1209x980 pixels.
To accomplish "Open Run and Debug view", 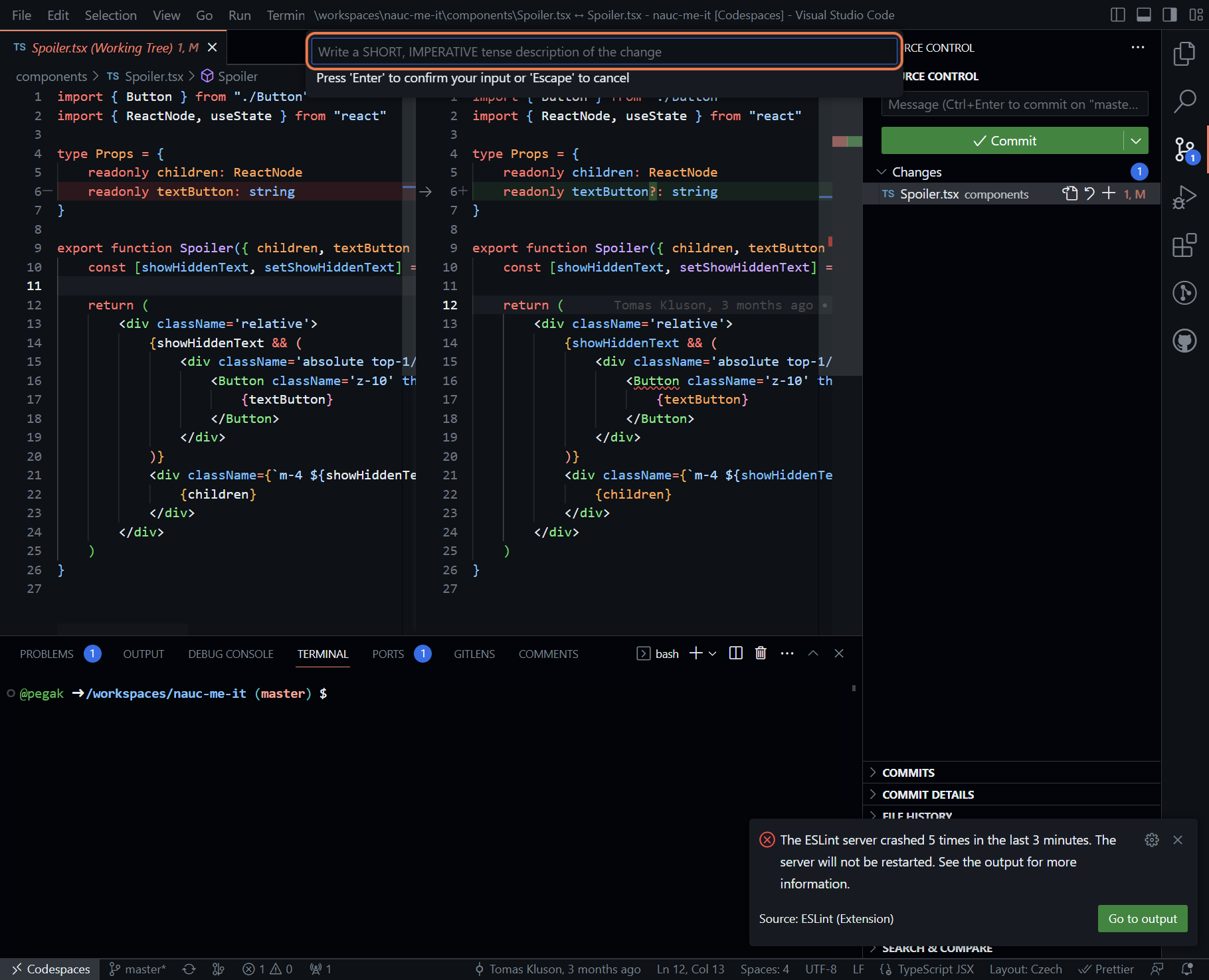I will (x=1184, y=197).
